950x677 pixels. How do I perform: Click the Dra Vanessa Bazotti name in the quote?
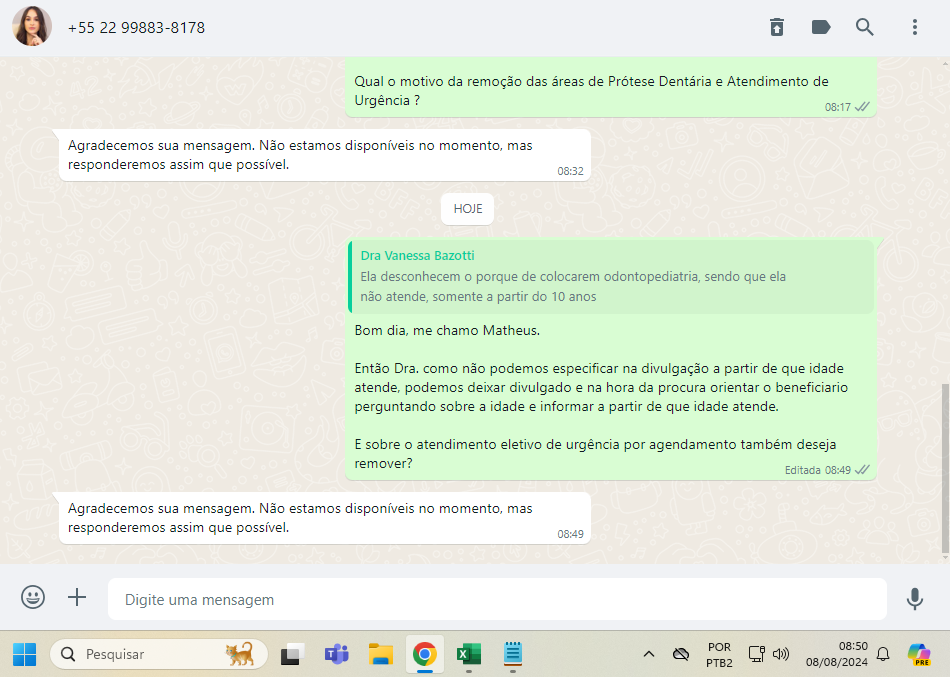[x=417, y=256]
